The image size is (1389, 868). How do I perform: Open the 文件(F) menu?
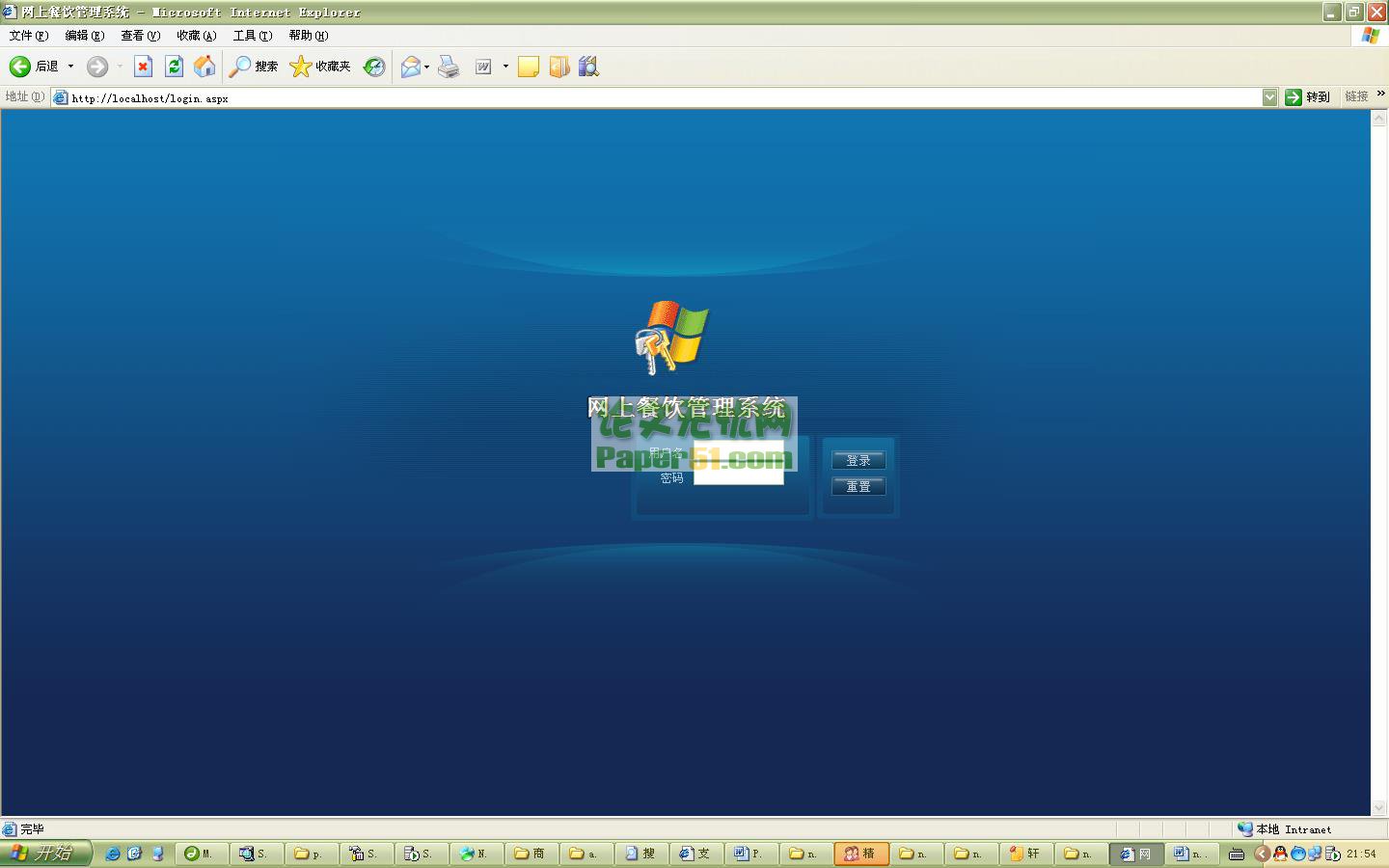click(x=28, y=36)
